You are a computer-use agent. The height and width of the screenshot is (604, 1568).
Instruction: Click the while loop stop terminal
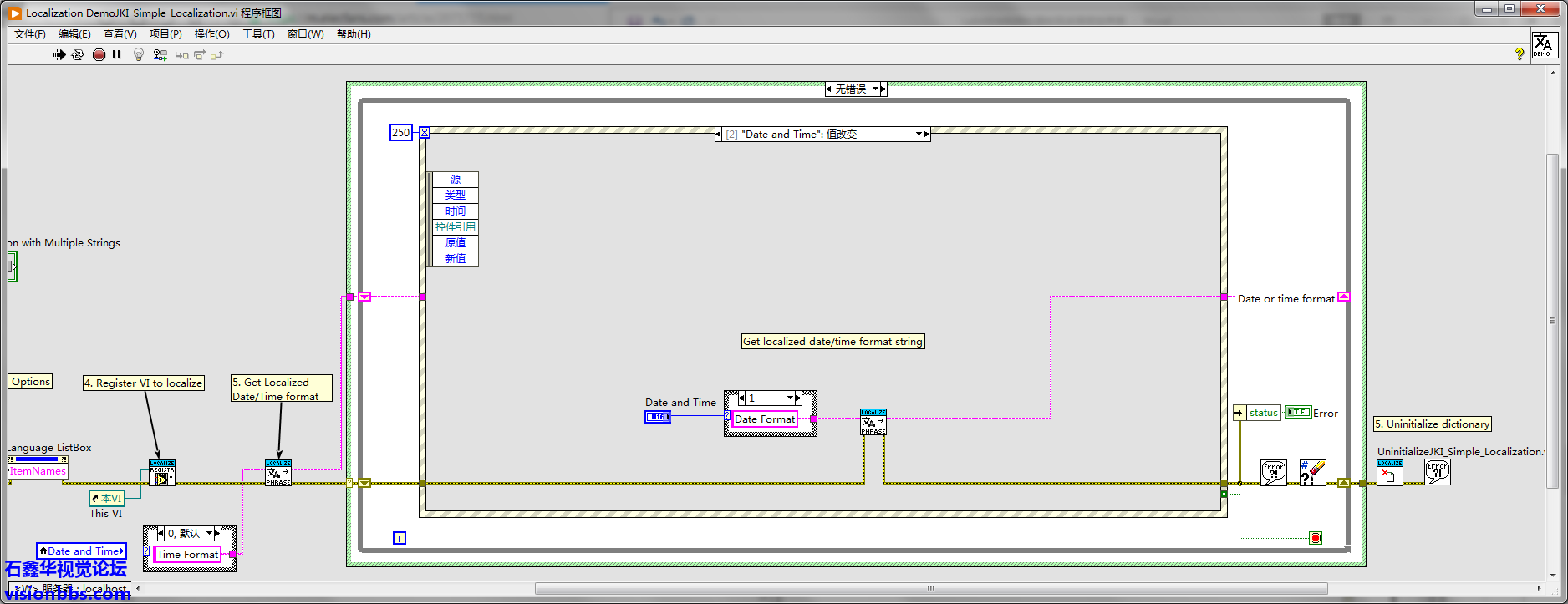1315,538
